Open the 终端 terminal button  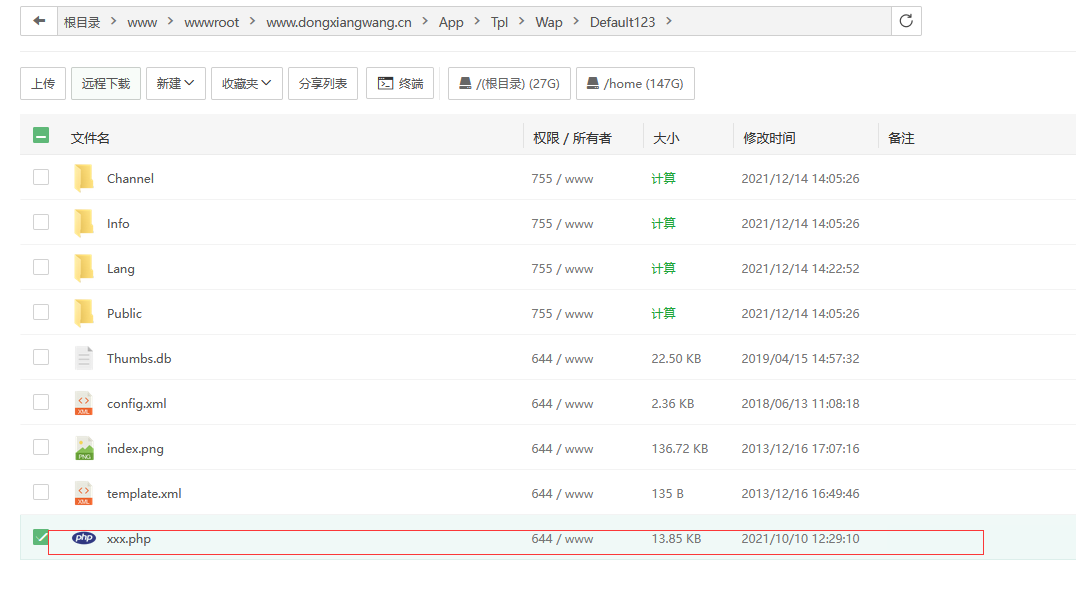(400, 83)
